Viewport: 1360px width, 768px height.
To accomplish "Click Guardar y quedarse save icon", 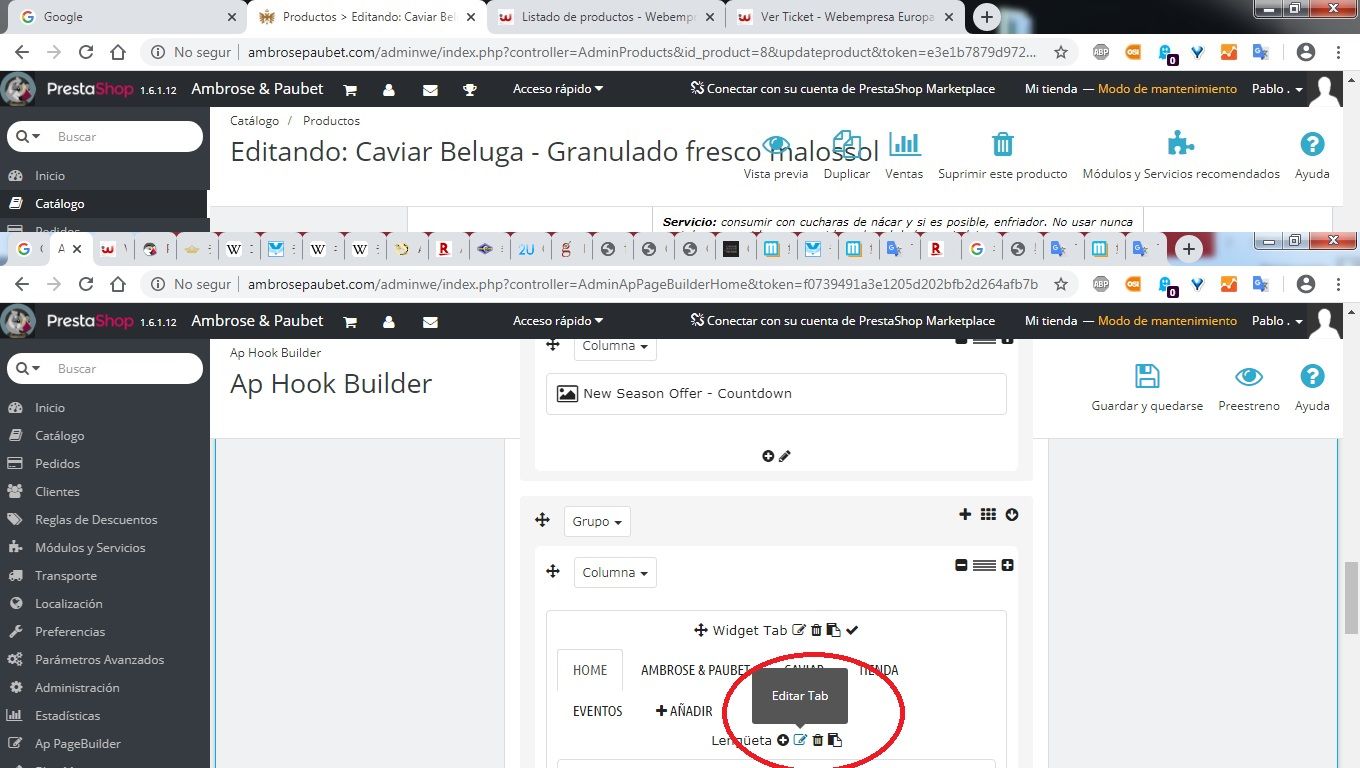I will [1147, 376].
